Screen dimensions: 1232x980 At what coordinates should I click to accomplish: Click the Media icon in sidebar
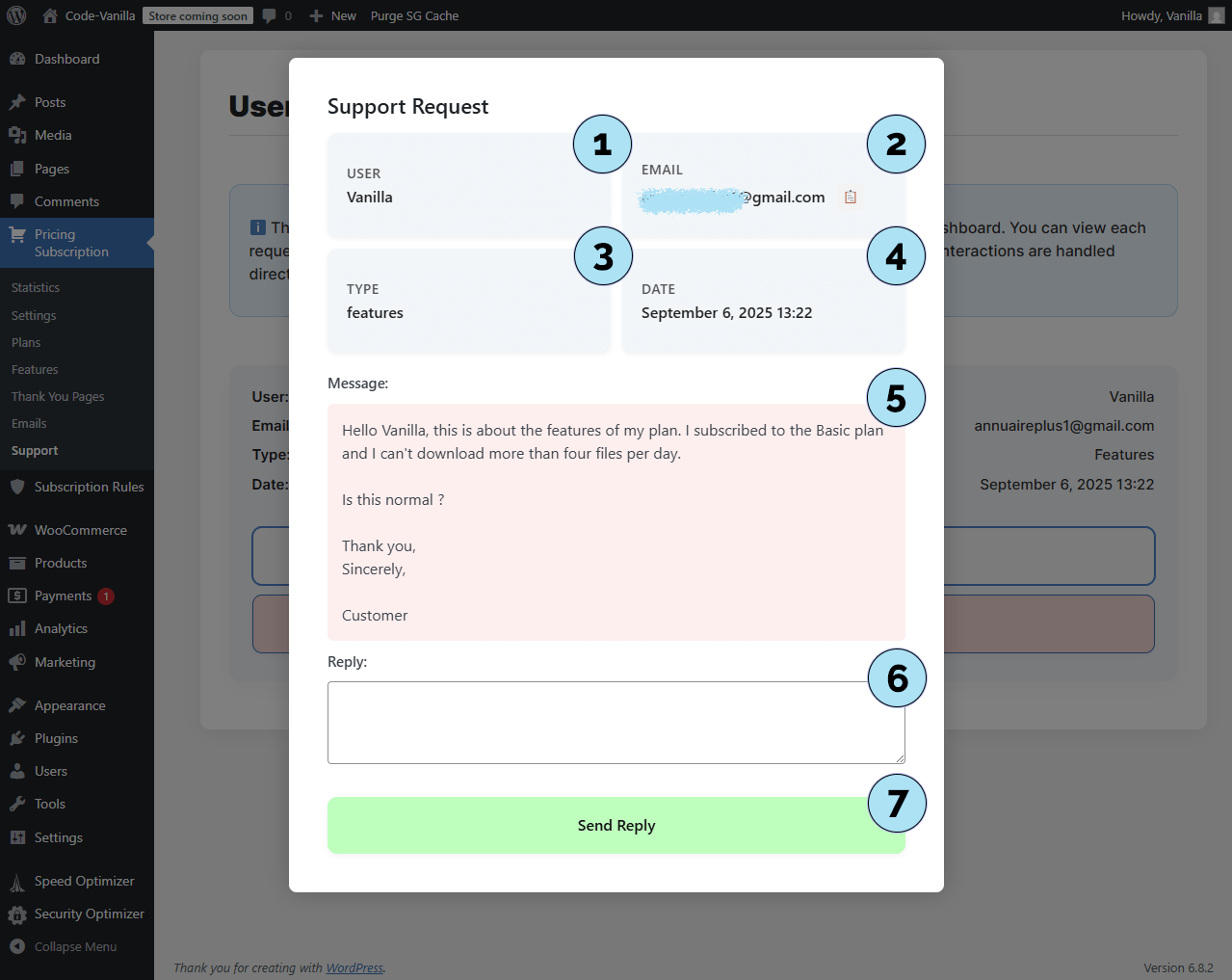[17, 136]
